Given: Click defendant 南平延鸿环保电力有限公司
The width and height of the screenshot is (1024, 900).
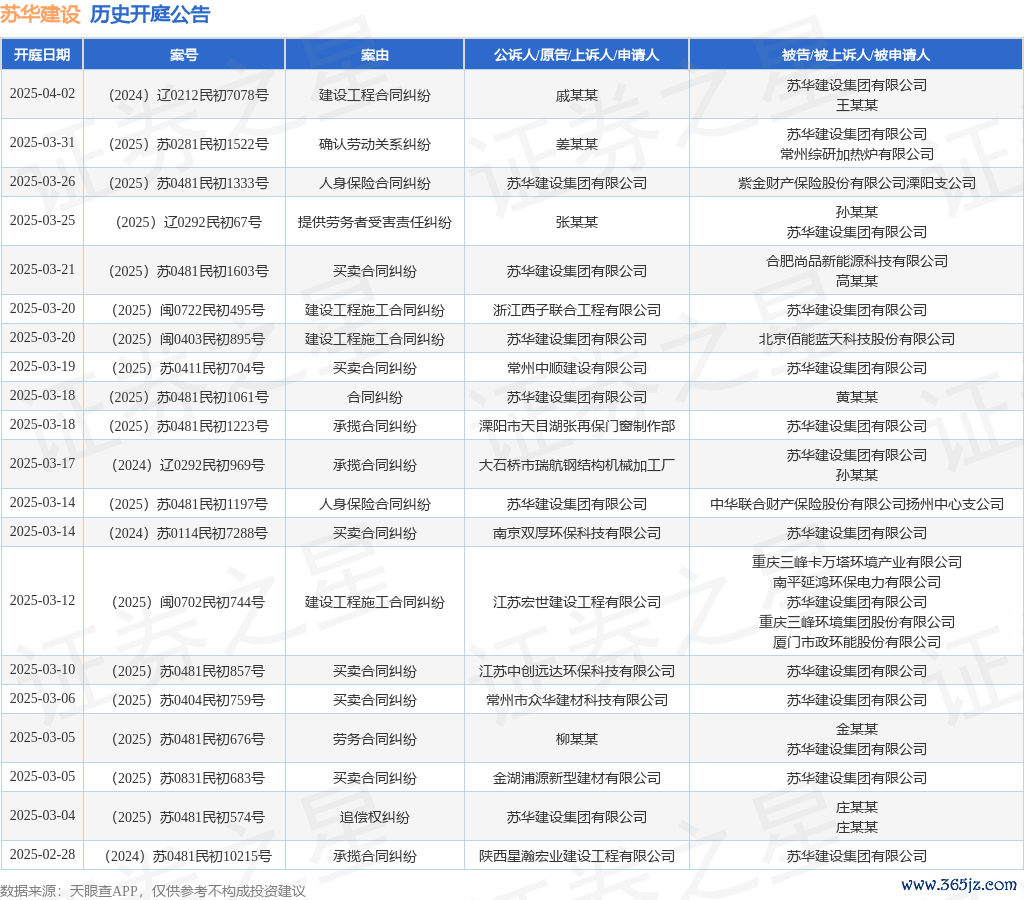Looking at the screenshot, I should point(857,583).
